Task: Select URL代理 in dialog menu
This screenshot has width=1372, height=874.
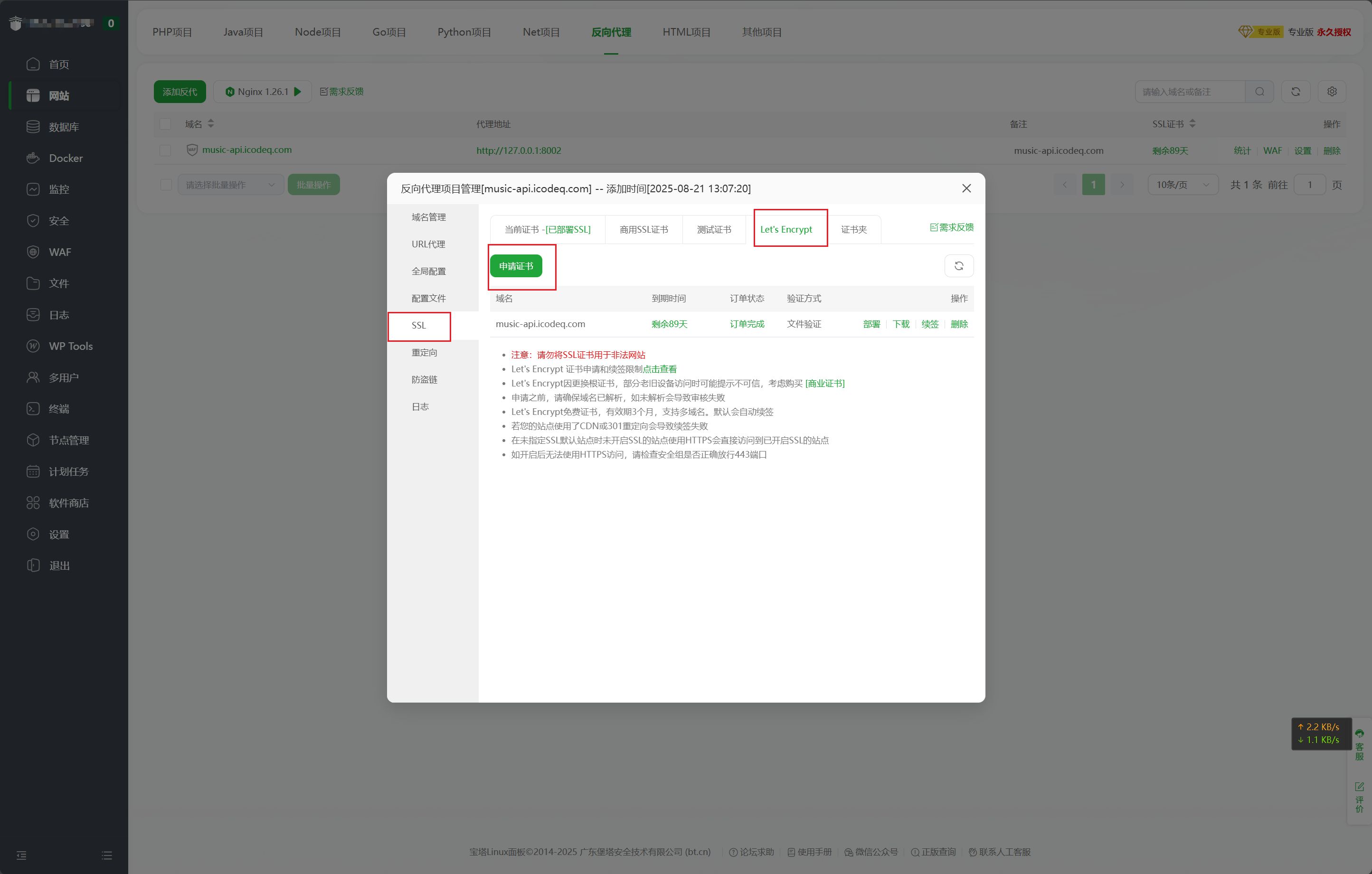Action: 428,244
